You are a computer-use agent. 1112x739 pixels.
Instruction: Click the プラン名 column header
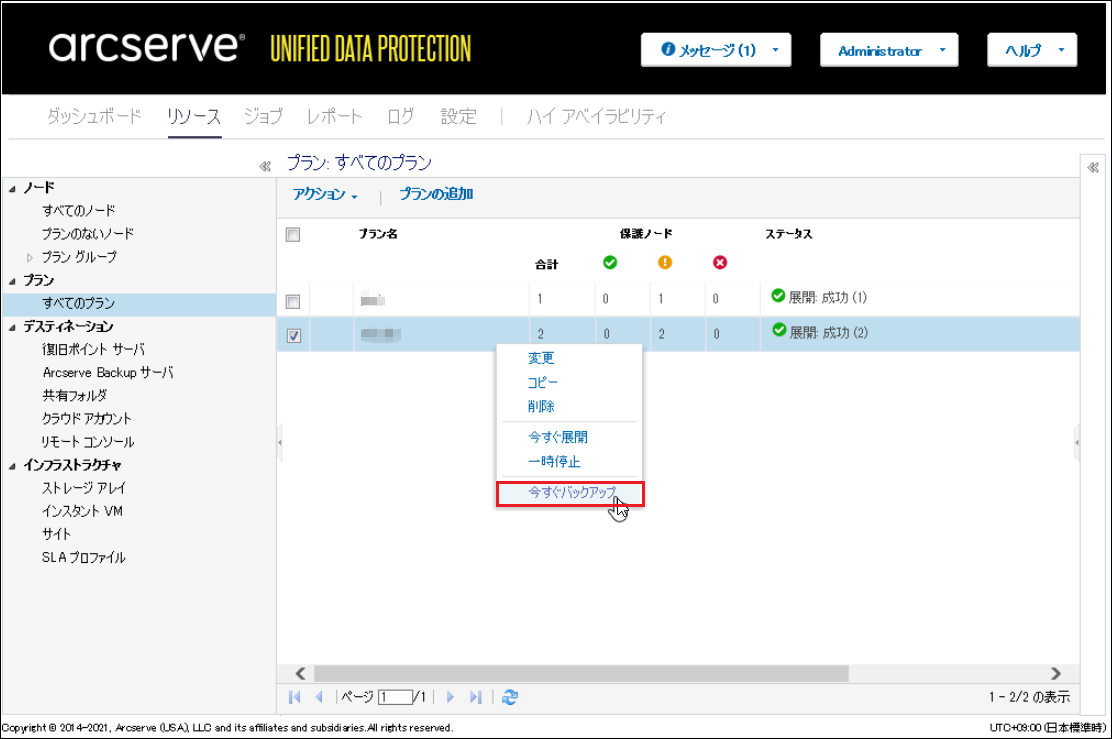378,234
